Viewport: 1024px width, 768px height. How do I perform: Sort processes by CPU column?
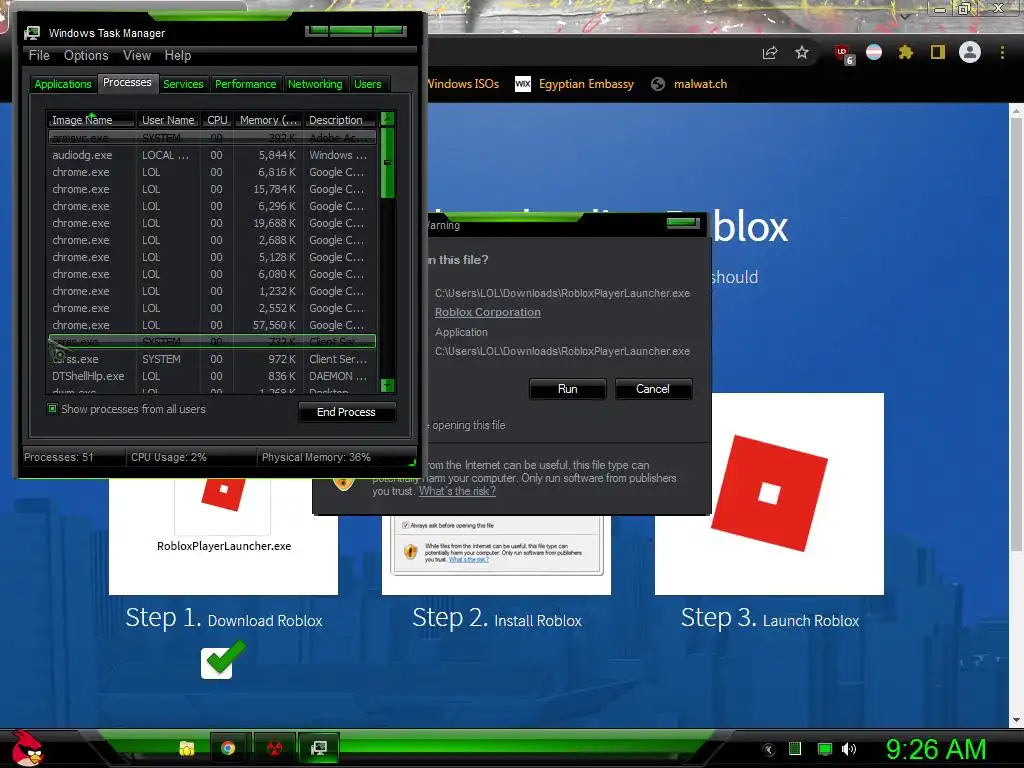(217, 120)
